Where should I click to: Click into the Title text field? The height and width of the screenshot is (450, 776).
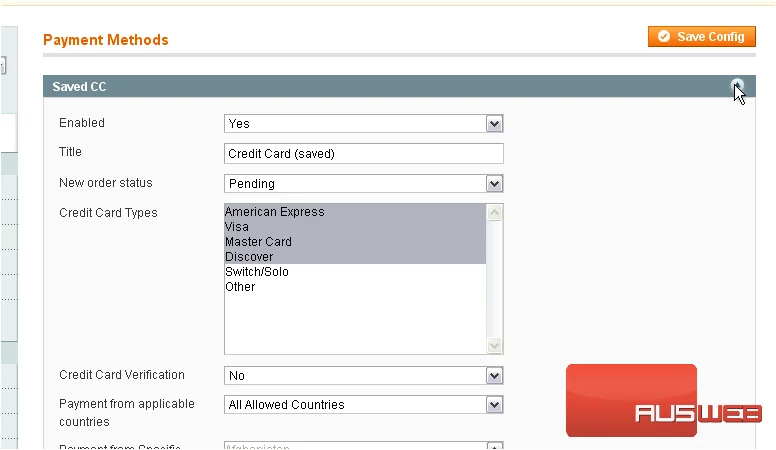[363, 153]
